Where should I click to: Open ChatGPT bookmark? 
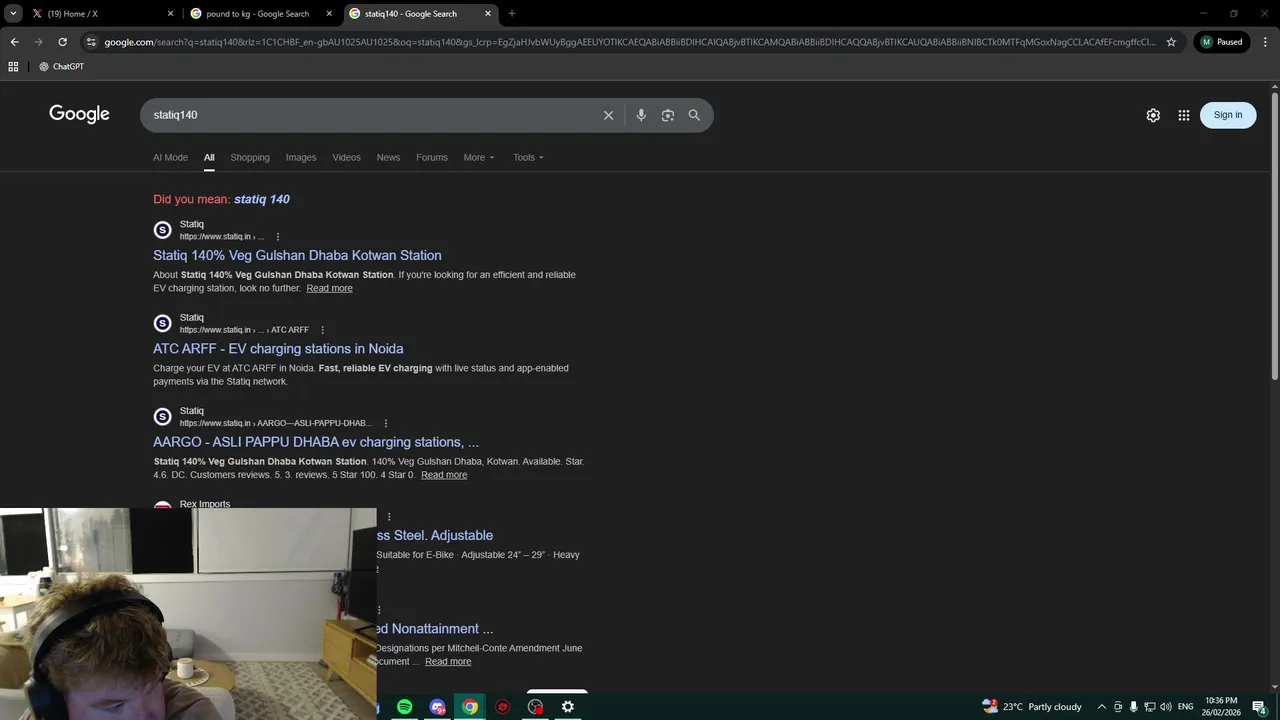coord(61,67)
